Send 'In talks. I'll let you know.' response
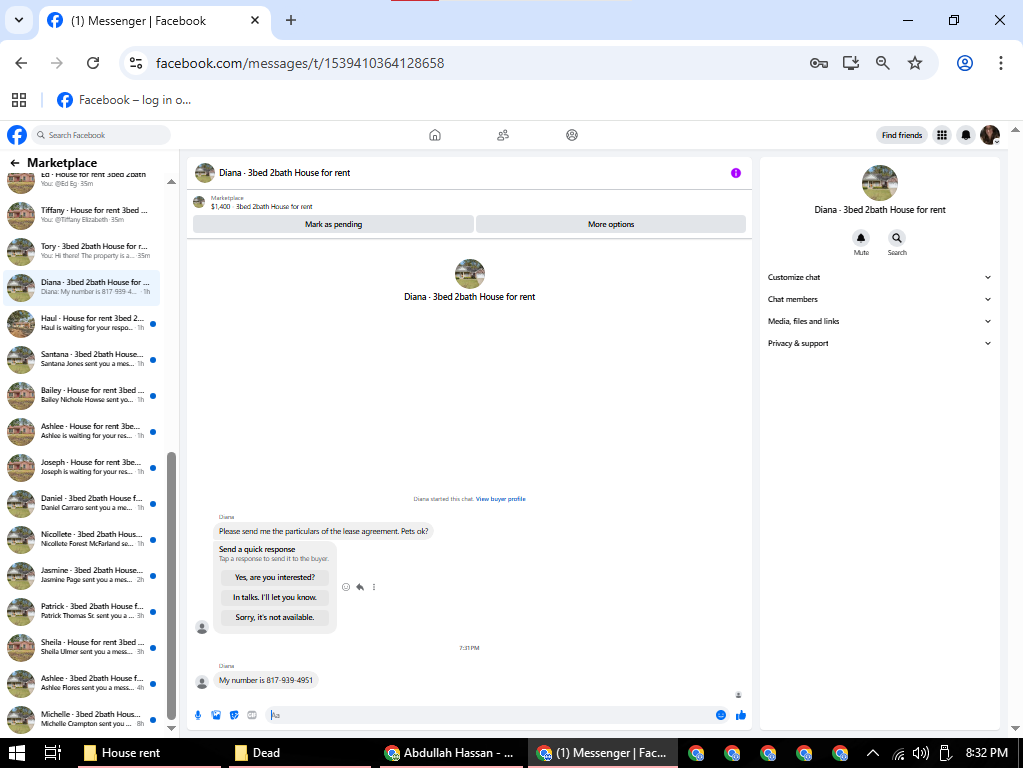Screen dimensions: 1023x768 click(275, 598)
